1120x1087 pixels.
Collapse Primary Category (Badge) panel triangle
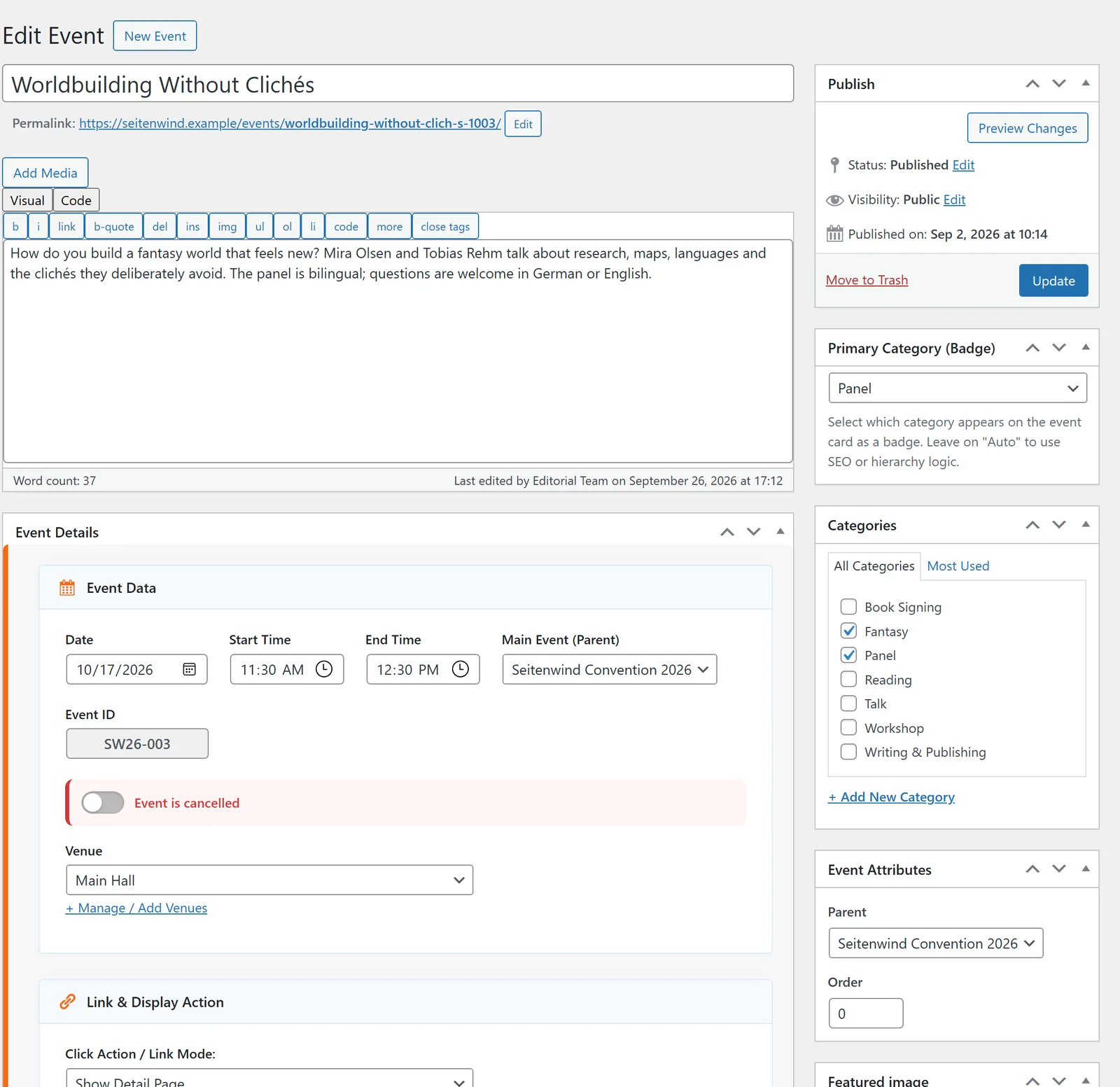(x=1086, y=347)
